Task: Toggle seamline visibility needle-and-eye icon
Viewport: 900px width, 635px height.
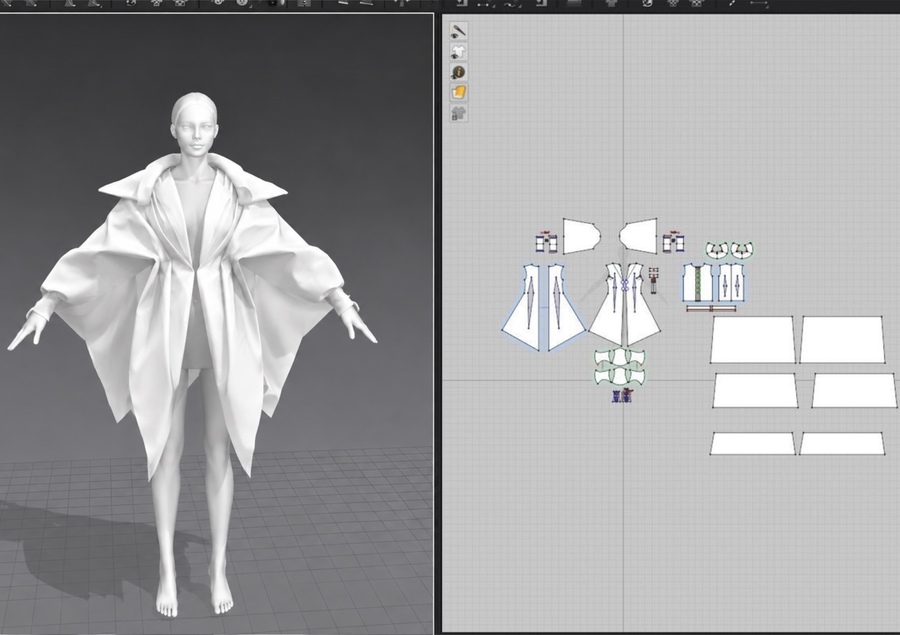Action: coord(458,31)
